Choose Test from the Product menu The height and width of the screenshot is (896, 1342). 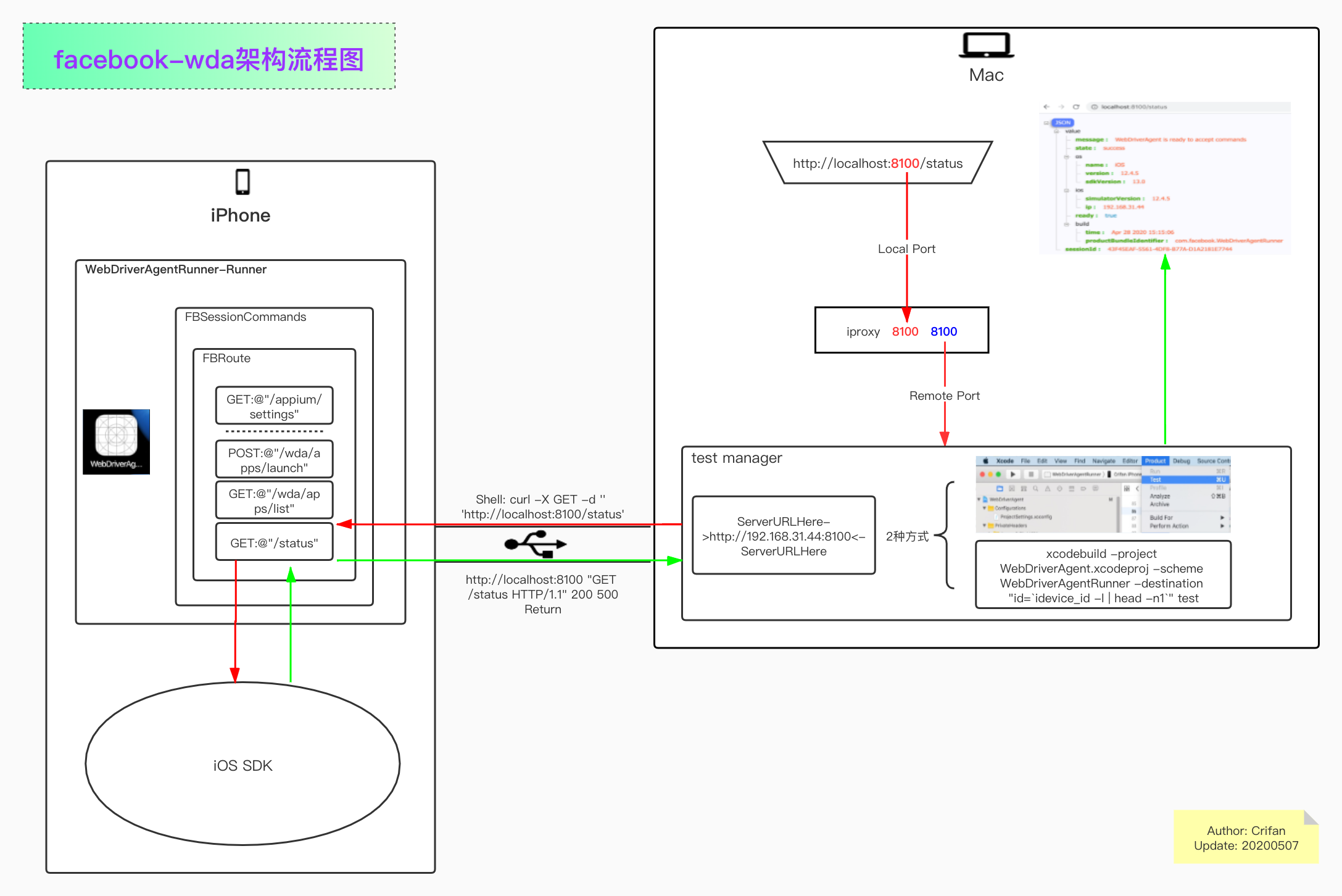click(1186, 479)
